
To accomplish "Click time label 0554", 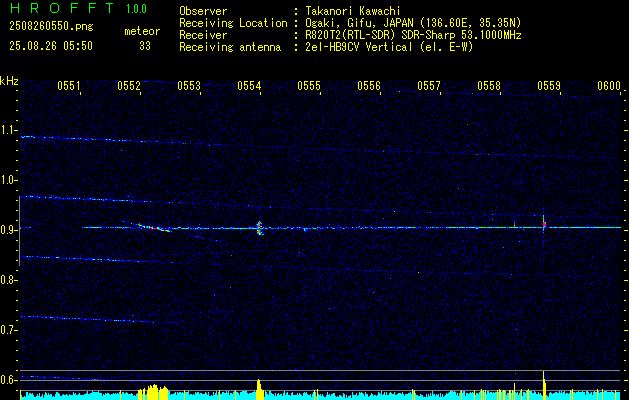I will 249,85.
